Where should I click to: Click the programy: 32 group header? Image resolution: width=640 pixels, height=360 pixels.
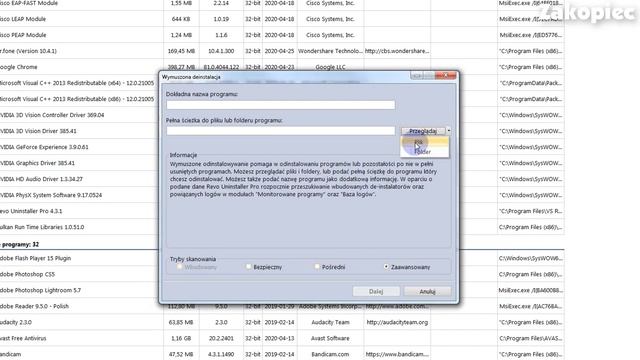click(x=20, y=244)
